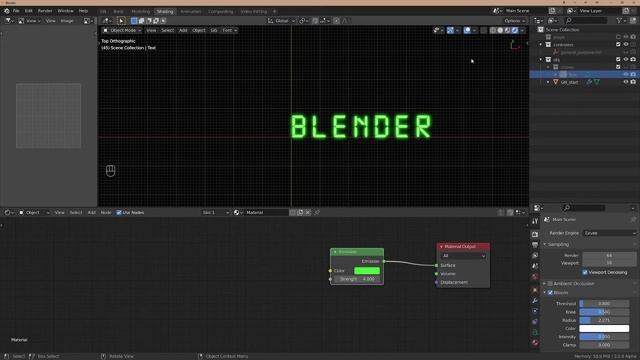The image size is (640, 360).
Task: Enable Ambient Occlusion checkbox
Action: tap(550, 284)
